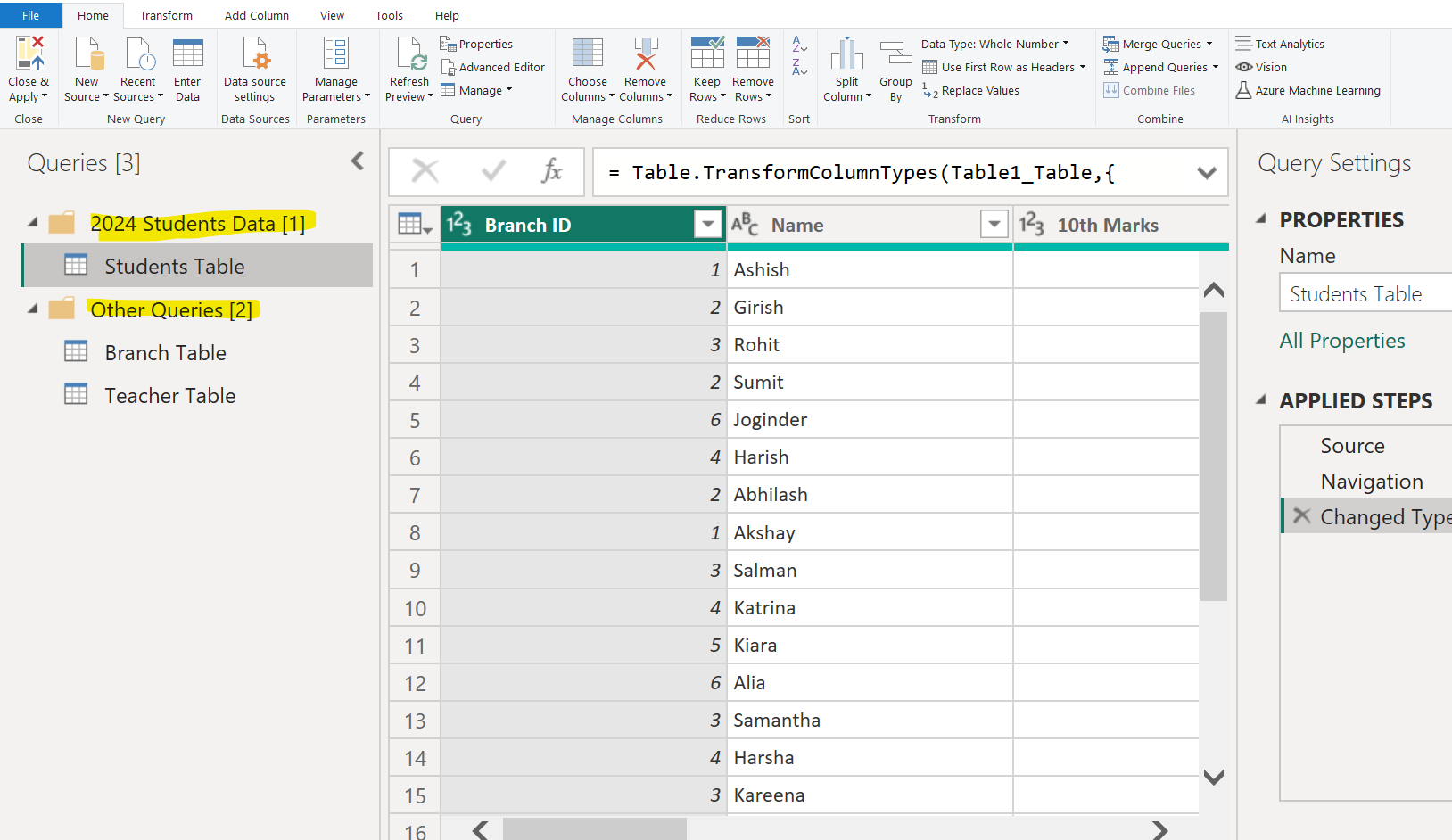Image resolution: width=1452 pixels, height=840 pixels.
Task: Open Choose Columns
Action: click(587, 67)
